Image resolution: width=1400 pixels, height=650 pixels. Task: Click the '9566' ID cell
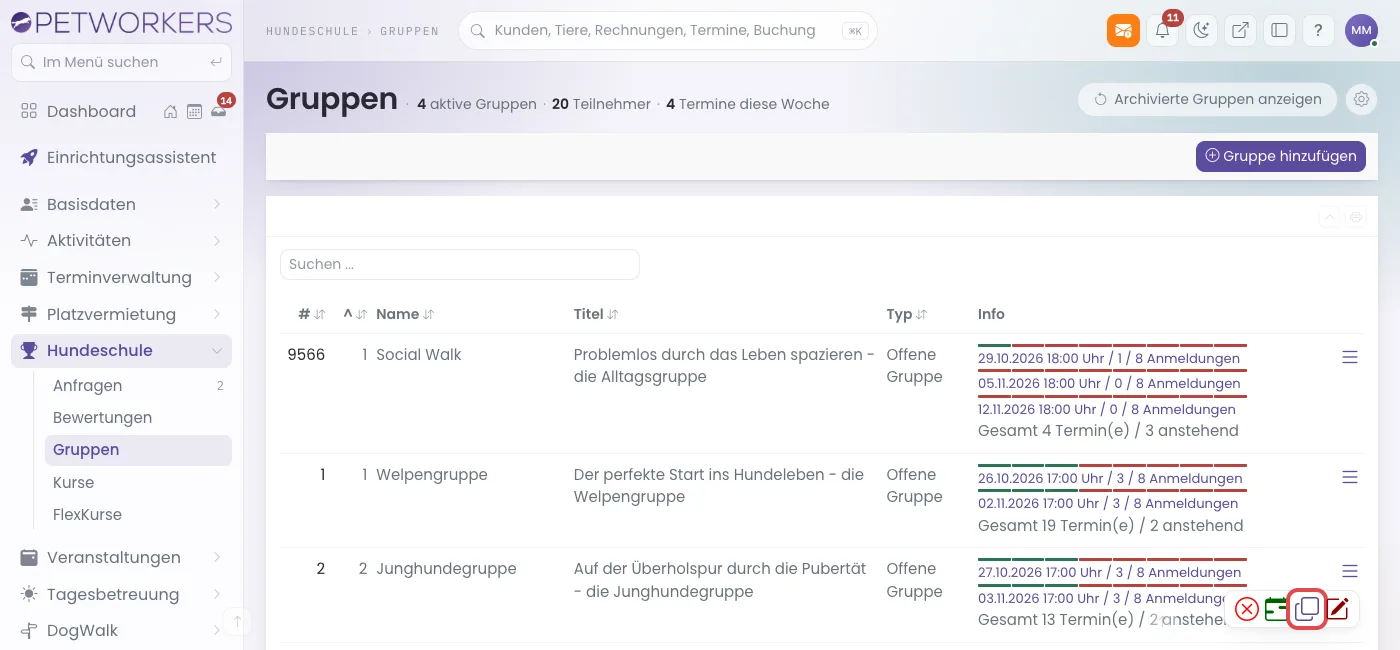click(x=306, y=355)
